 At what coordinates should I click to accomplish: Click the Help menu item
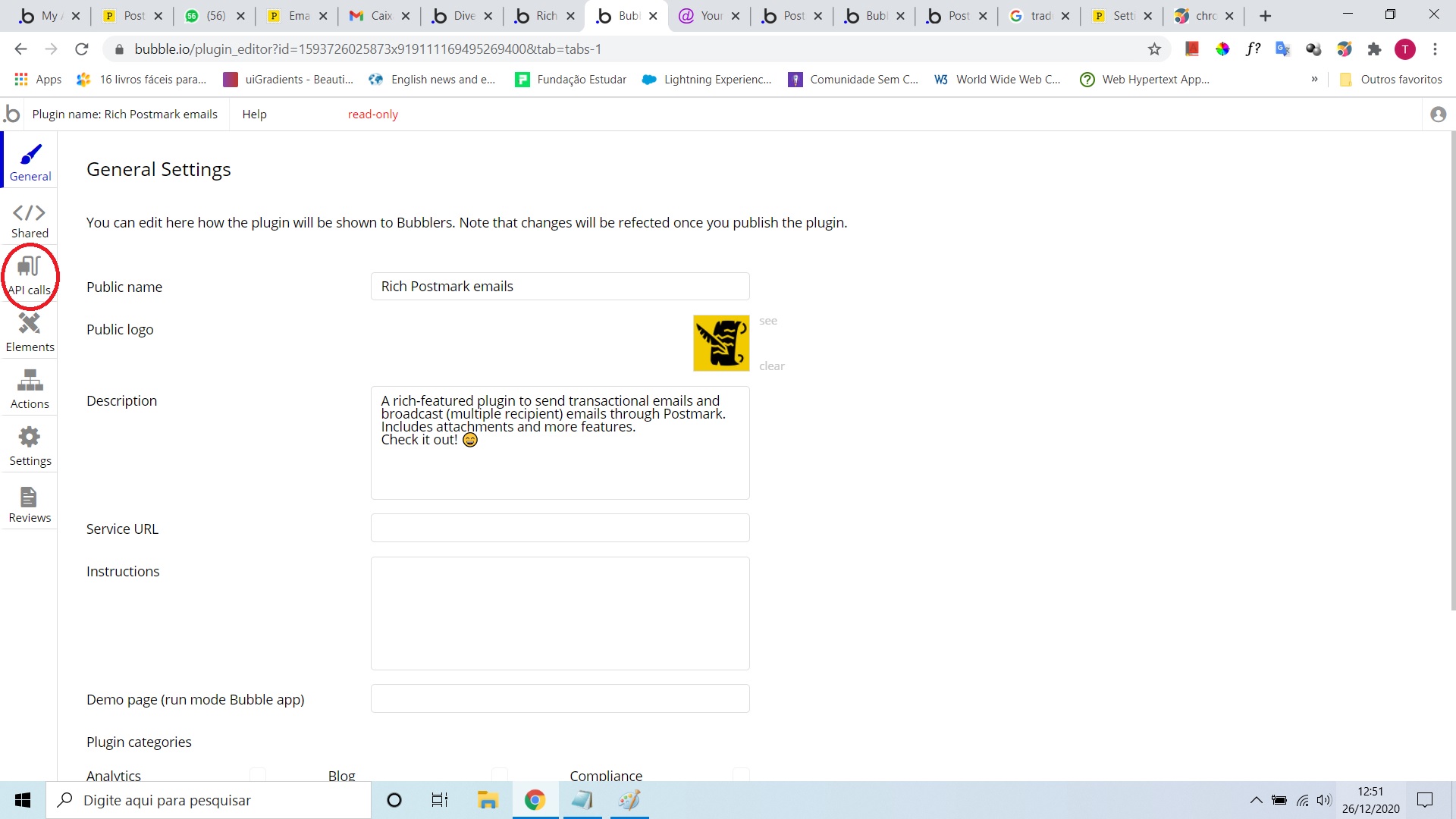pyautogui.click(x=254, y=115)
